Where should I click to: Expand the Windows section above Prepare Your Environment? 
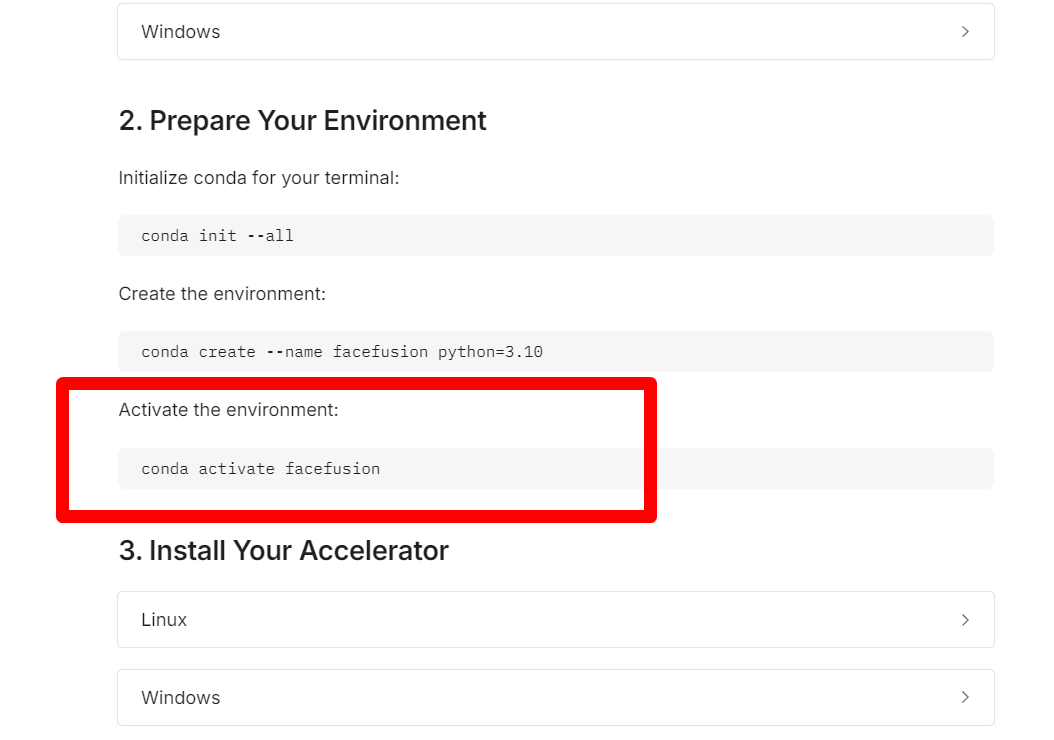coord(555,32)
